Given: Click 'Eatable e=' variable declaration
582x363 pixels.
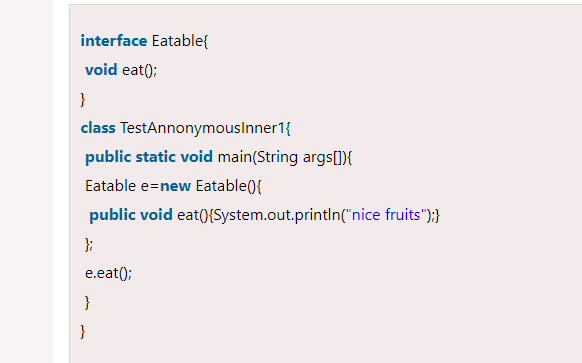Looking at the screenshot, I should click(x=122, y=186).
